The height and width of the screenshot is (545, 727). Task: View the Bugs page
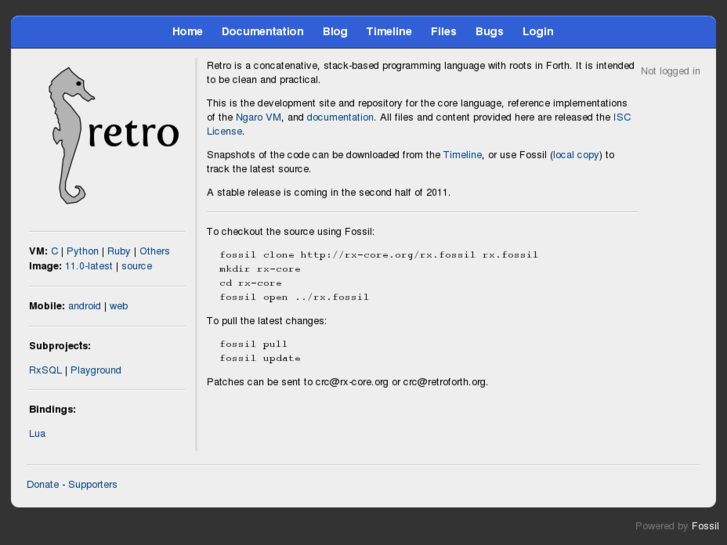tap(489, 32)
